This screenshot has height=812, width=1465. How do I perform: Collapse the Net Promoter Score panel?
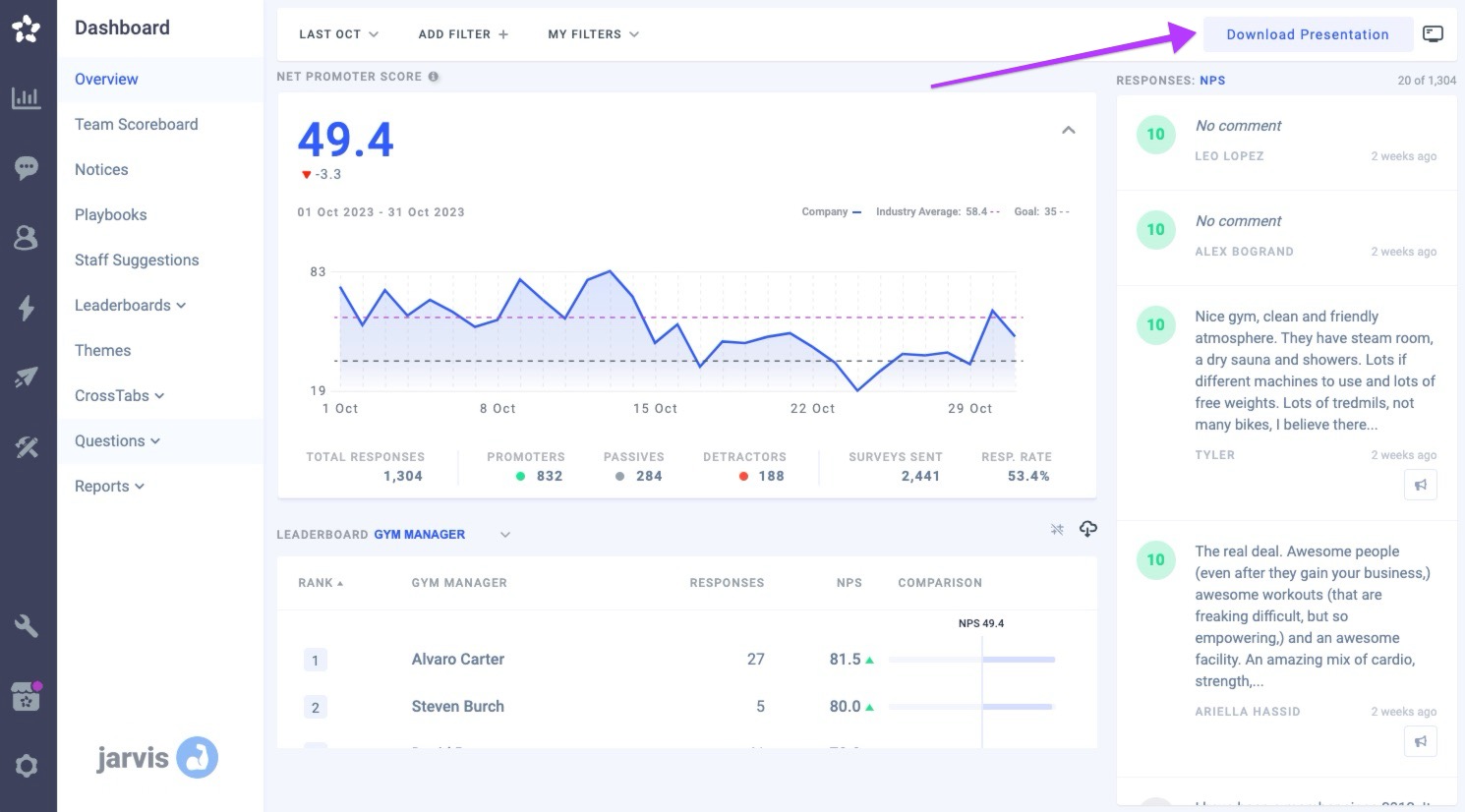tap(1068, 130)
